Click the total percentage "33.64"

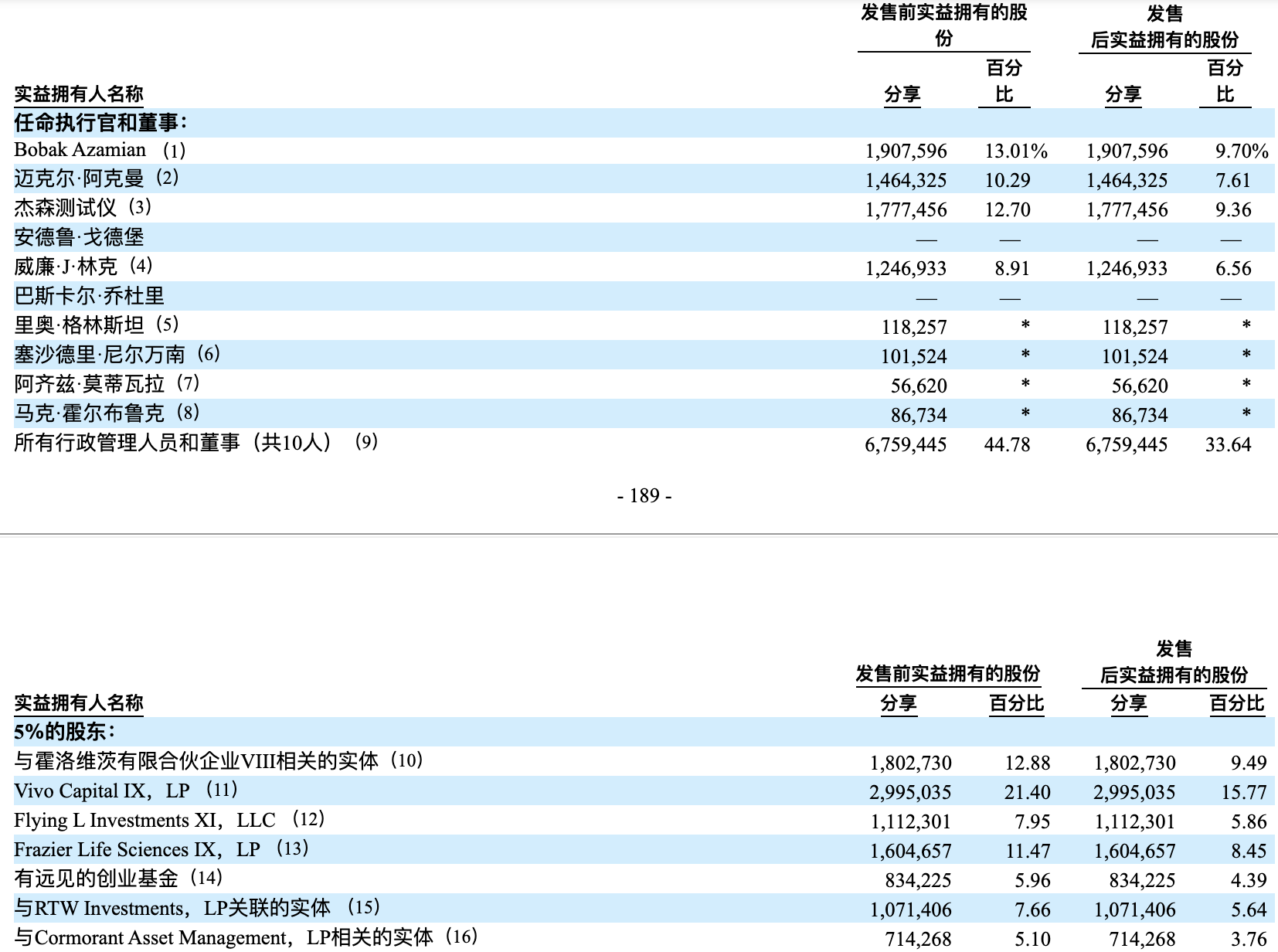click(1229, 445)
